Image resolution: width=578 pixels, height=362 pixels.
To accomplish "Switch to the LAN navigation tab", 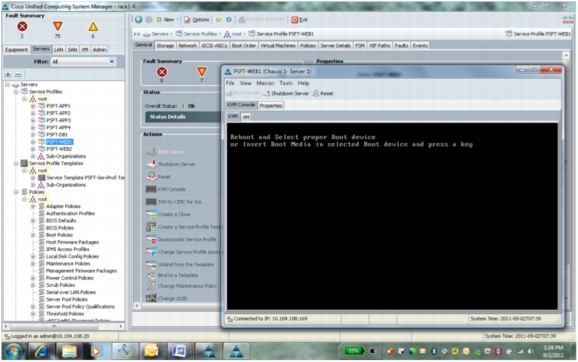I will (x=59, y=49).
